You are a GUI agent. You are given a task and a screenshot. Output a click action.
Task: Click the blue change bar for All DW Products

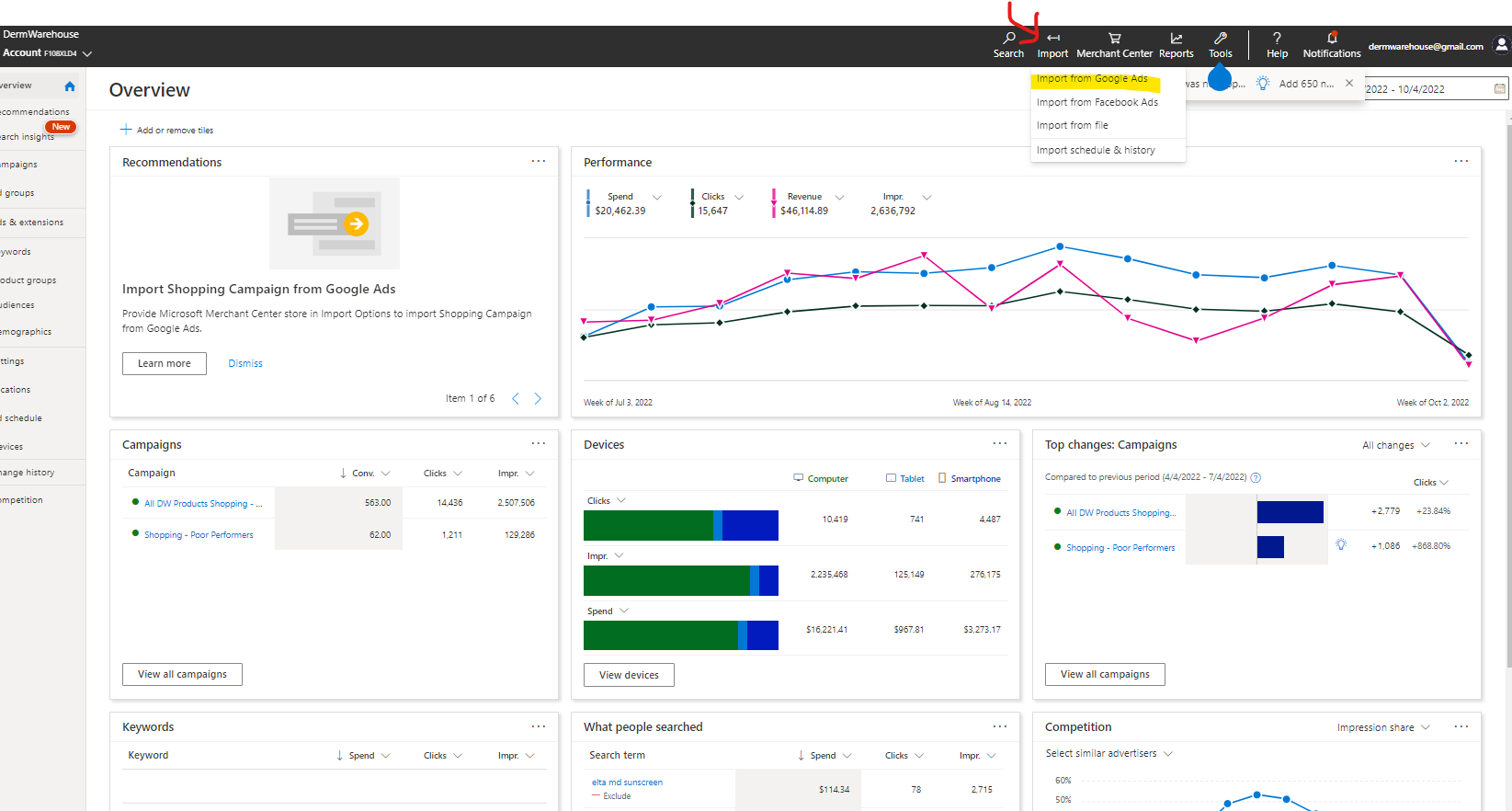1290,512
